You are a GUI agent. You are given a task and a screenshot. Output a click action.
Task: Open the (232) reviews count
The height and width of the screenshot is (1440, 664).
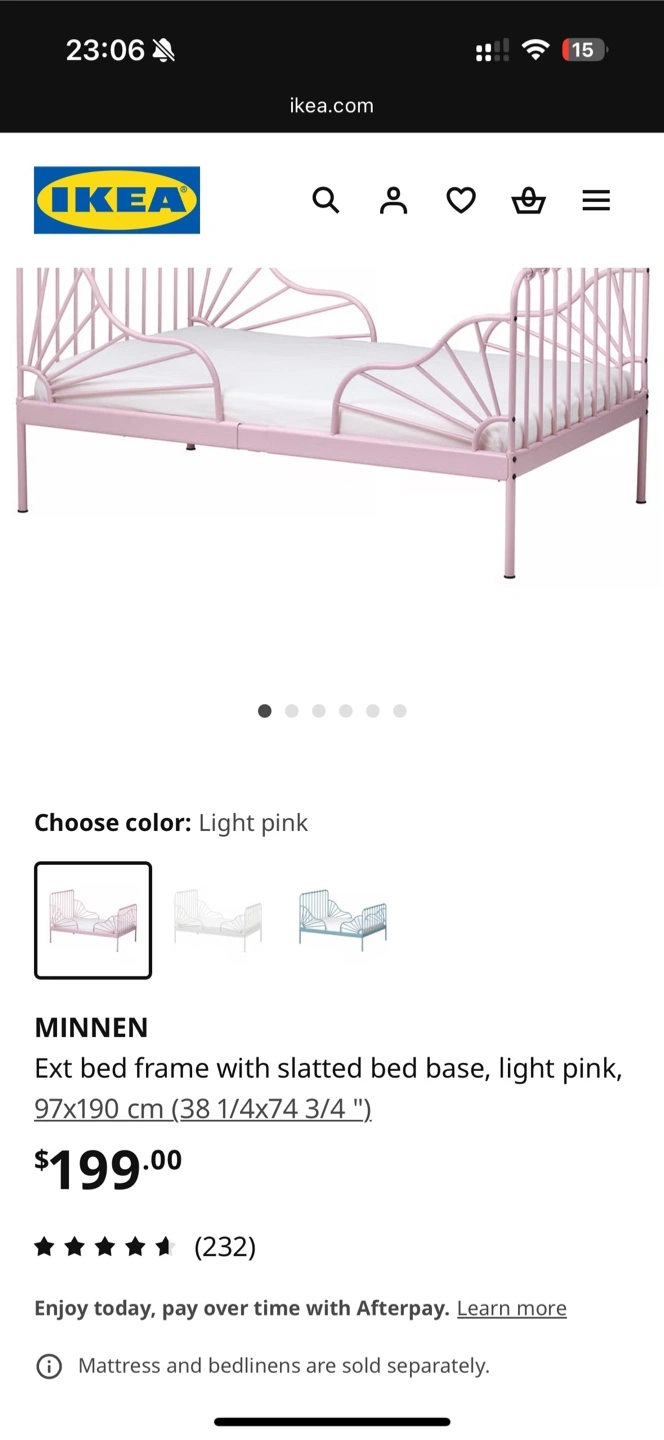pos(225,1247)
